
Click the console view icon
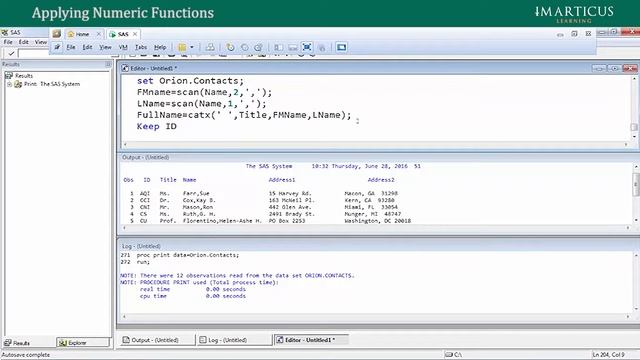(342, 47)
